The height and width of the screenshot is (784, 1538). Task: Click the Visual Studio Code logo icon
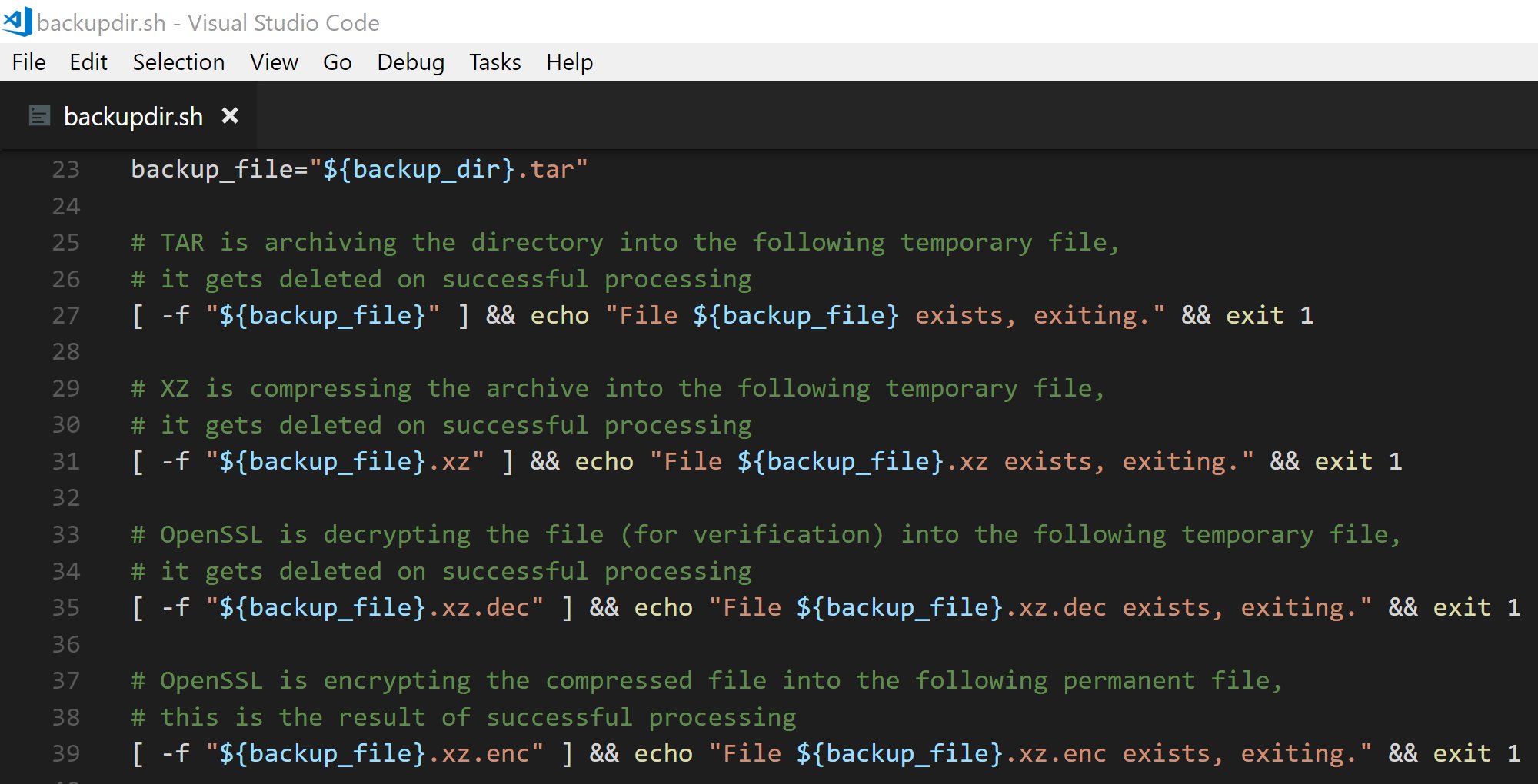[18, 22]
